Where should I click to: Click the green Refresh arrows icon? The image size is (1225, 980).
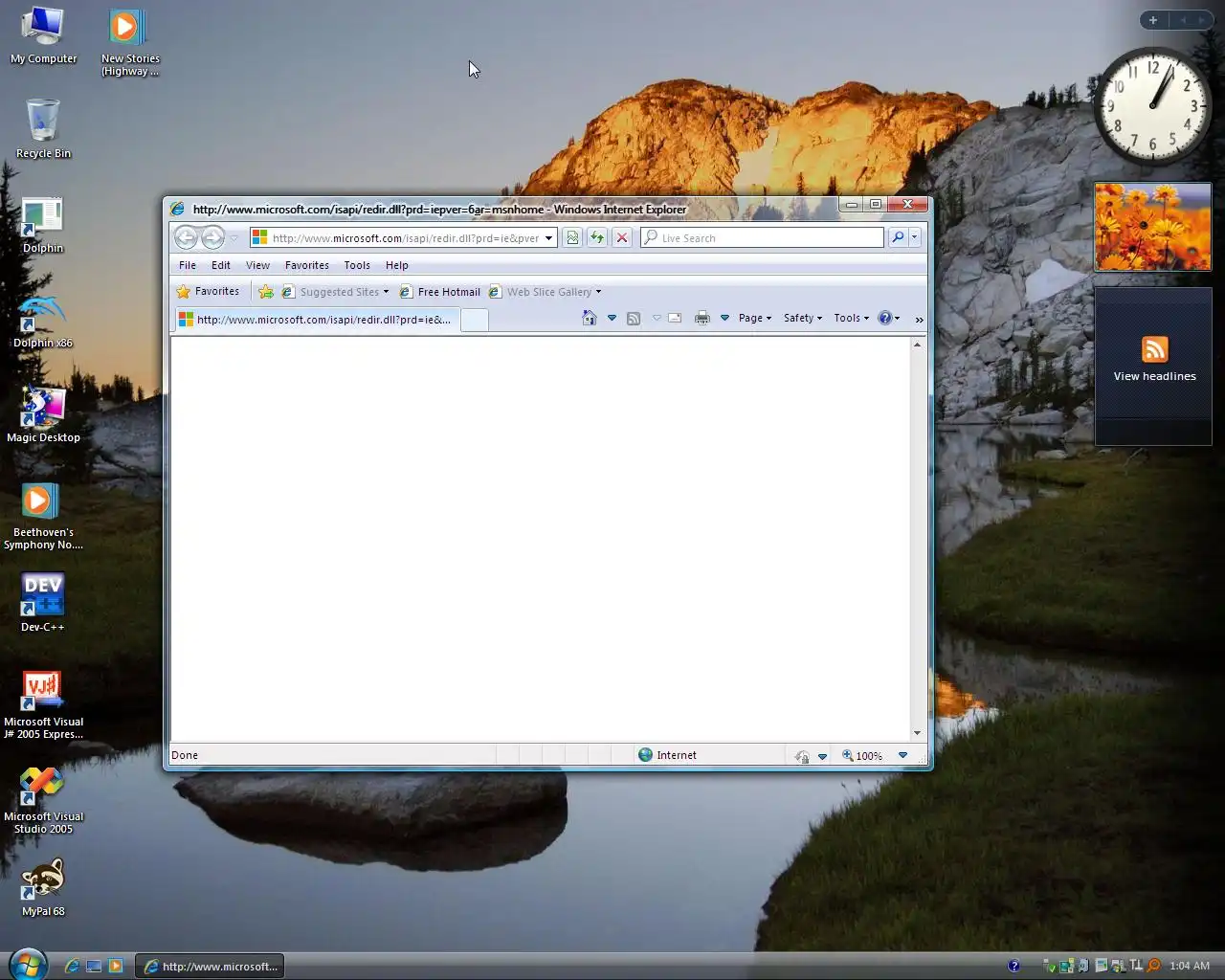(597, 237)
